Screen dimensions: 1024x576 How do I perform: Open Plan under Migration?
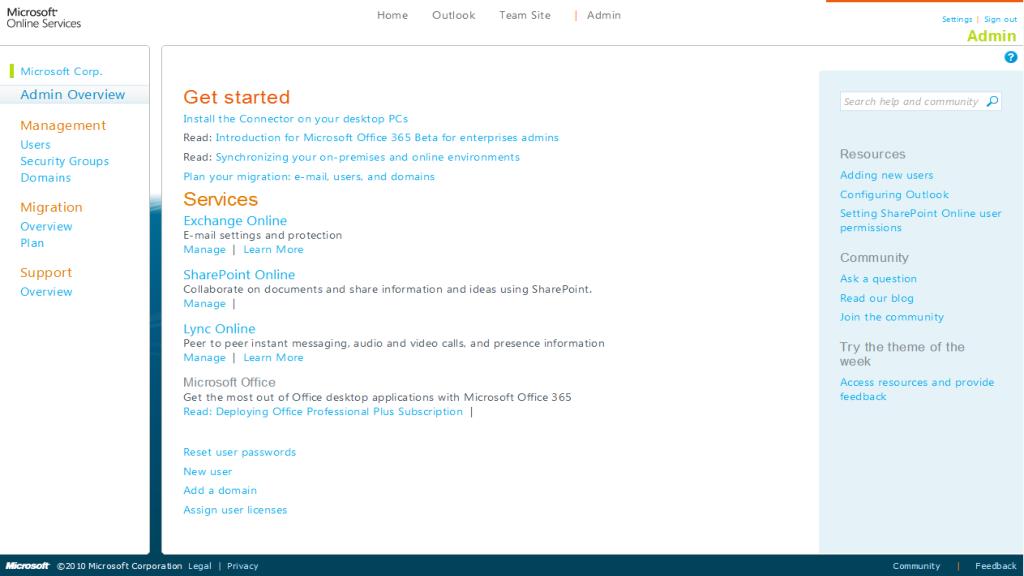coord(32,243)
